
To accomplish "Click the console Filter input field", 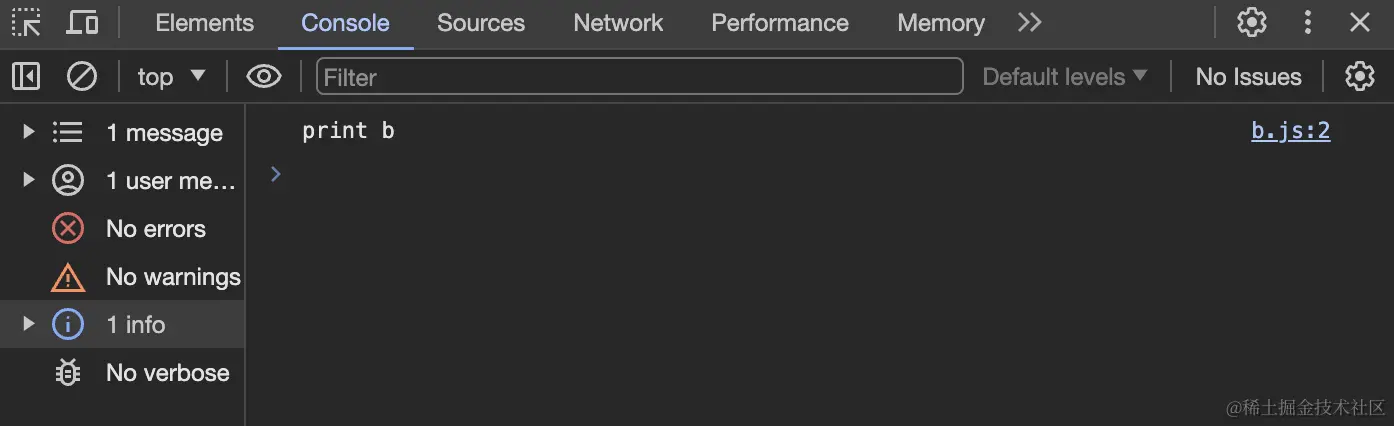I will pyautogui.click(x=640, y=76).
